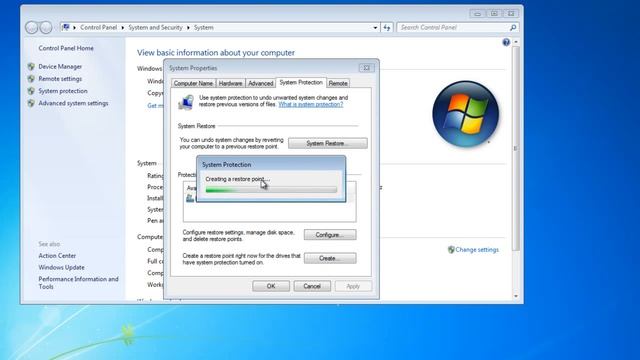Screen dimensions: 640x360
Task: Click the Back navigation arrow
Action: click(x=31, y=27)
